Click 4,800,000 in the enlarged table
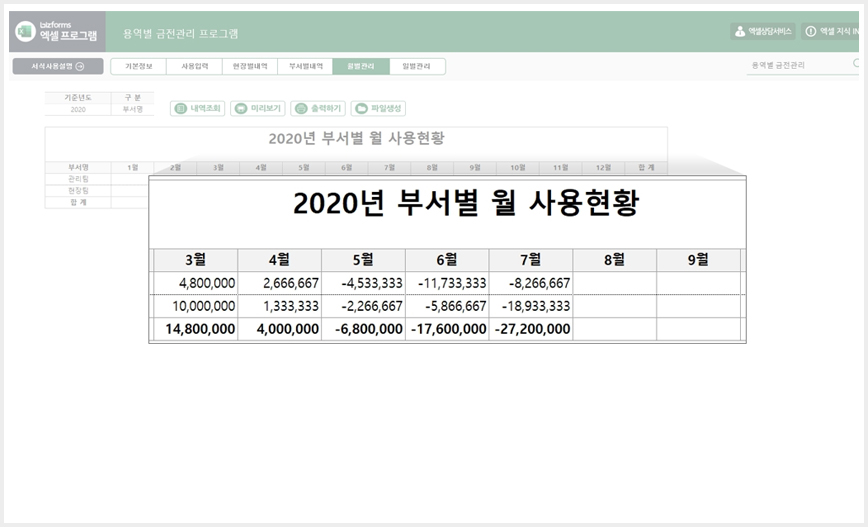This screenshot has height=527, width=868. pyautogui.click(x=207, y=283)
